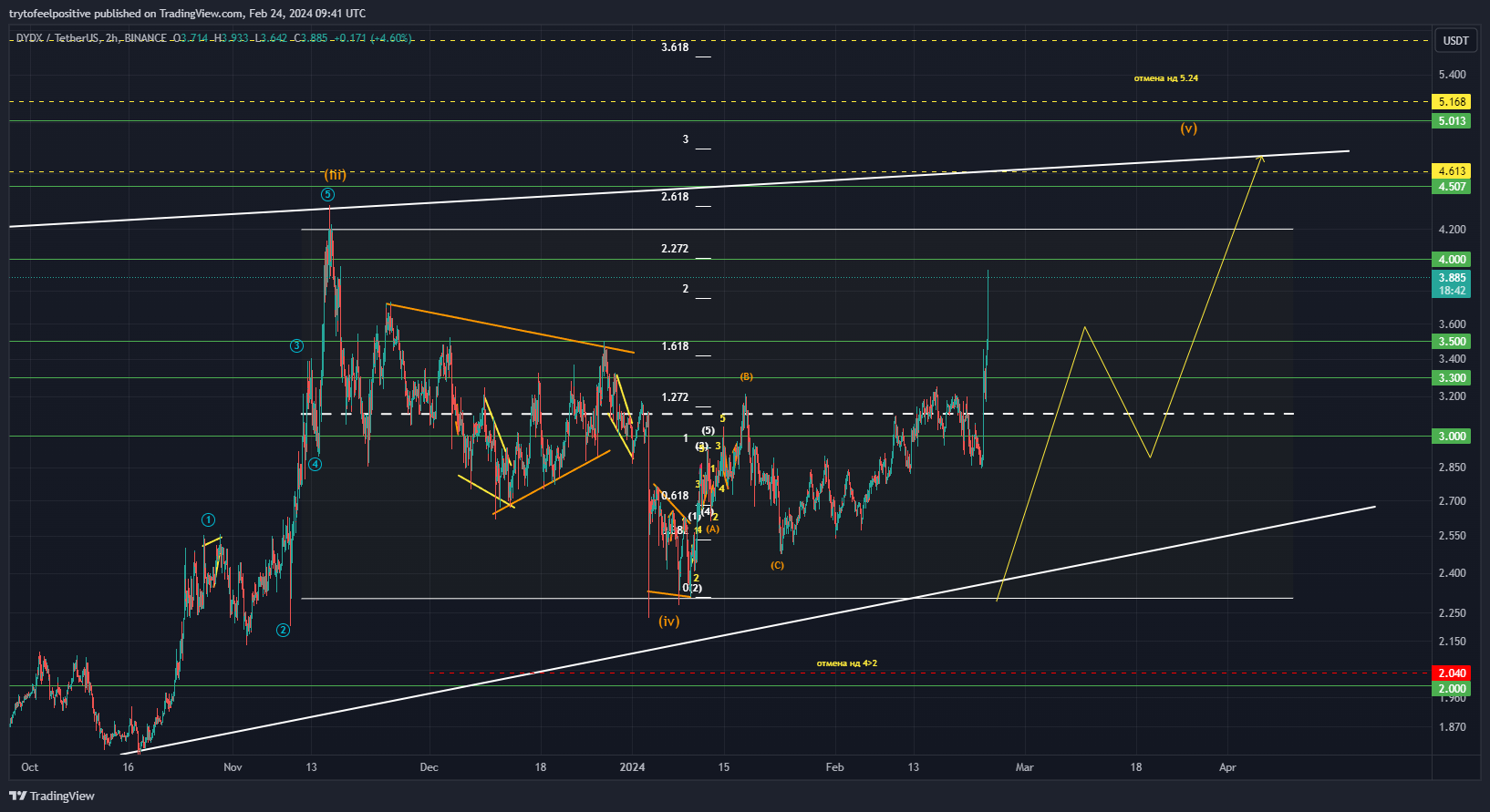Click the 0.618 Fibonacci level label
Viewport: 1490px width, 812px height.
pos(676,496)
